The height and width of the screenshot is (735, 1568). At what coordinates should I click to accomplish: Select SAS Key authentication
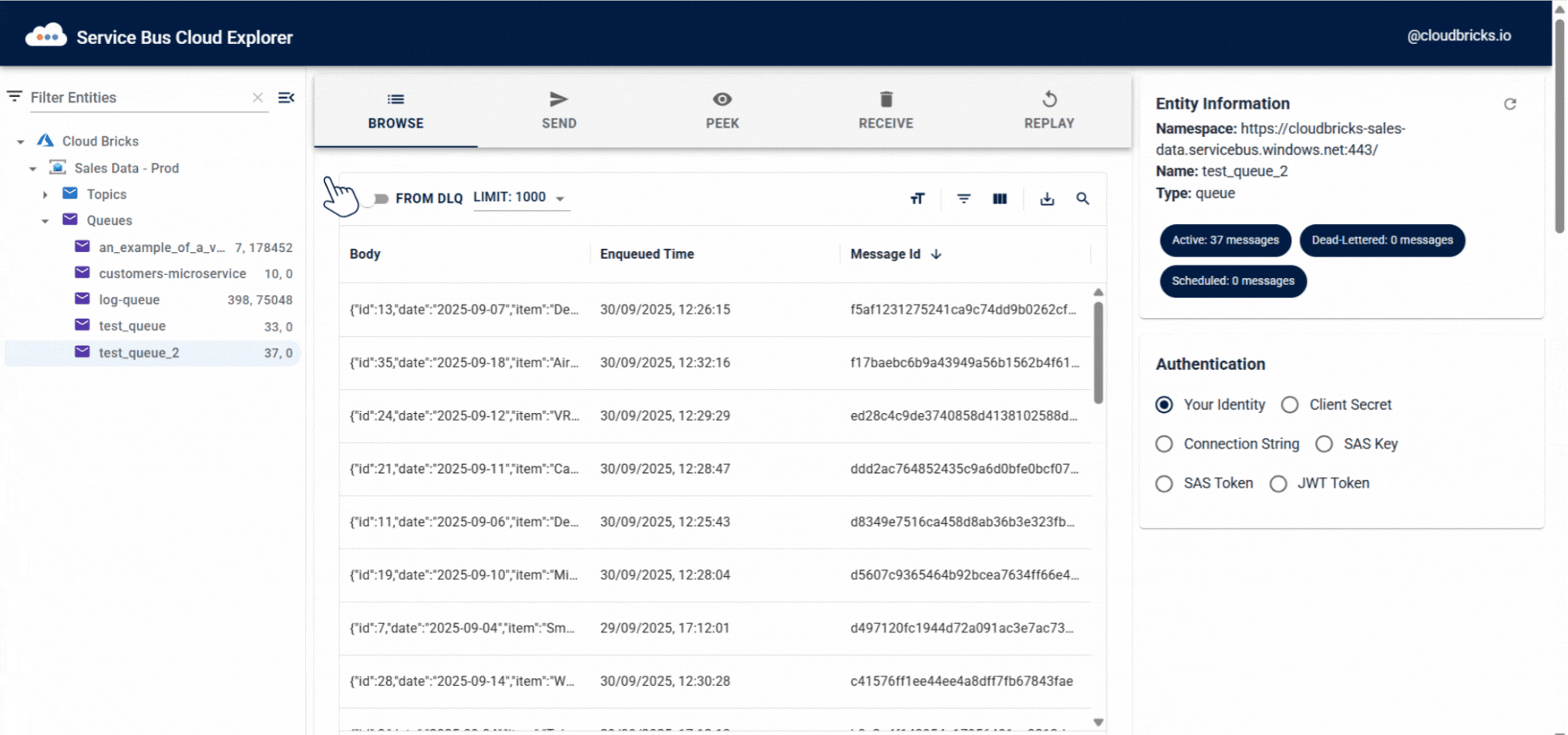[1324, 444]
